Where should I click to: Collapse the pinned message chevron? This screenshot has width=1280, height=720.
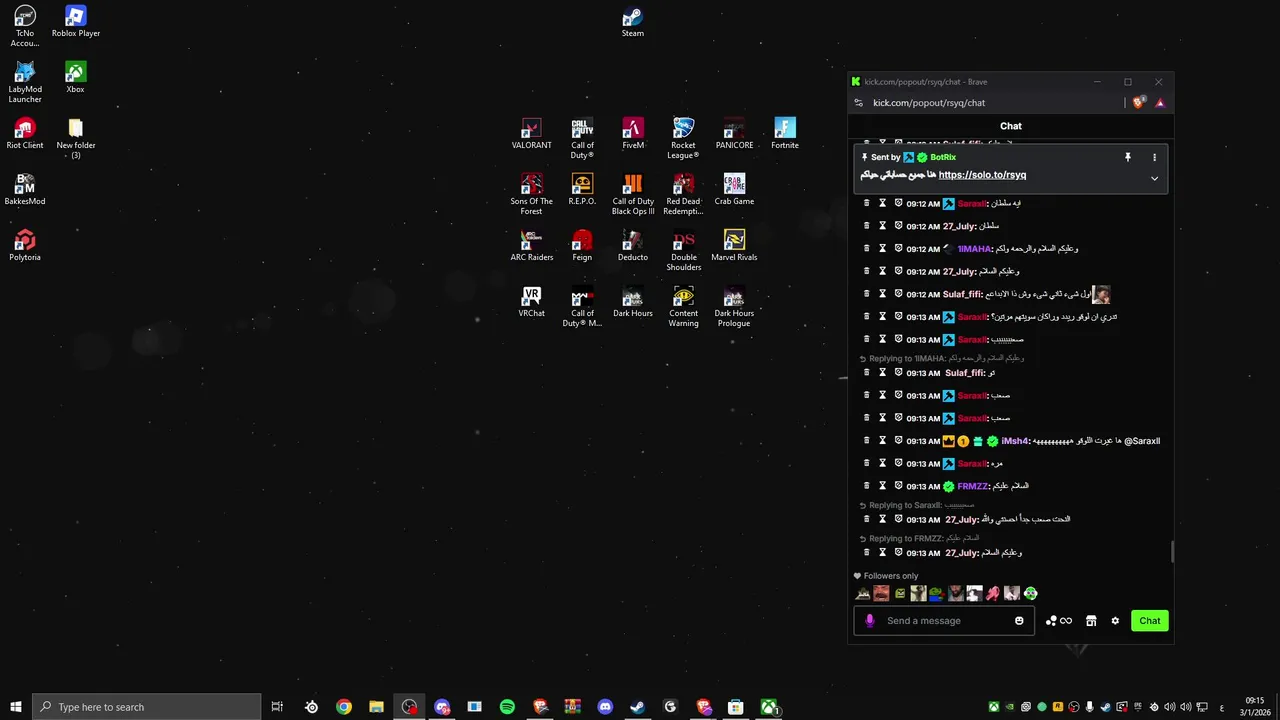pyautogui.click(x=1154, y=179)
